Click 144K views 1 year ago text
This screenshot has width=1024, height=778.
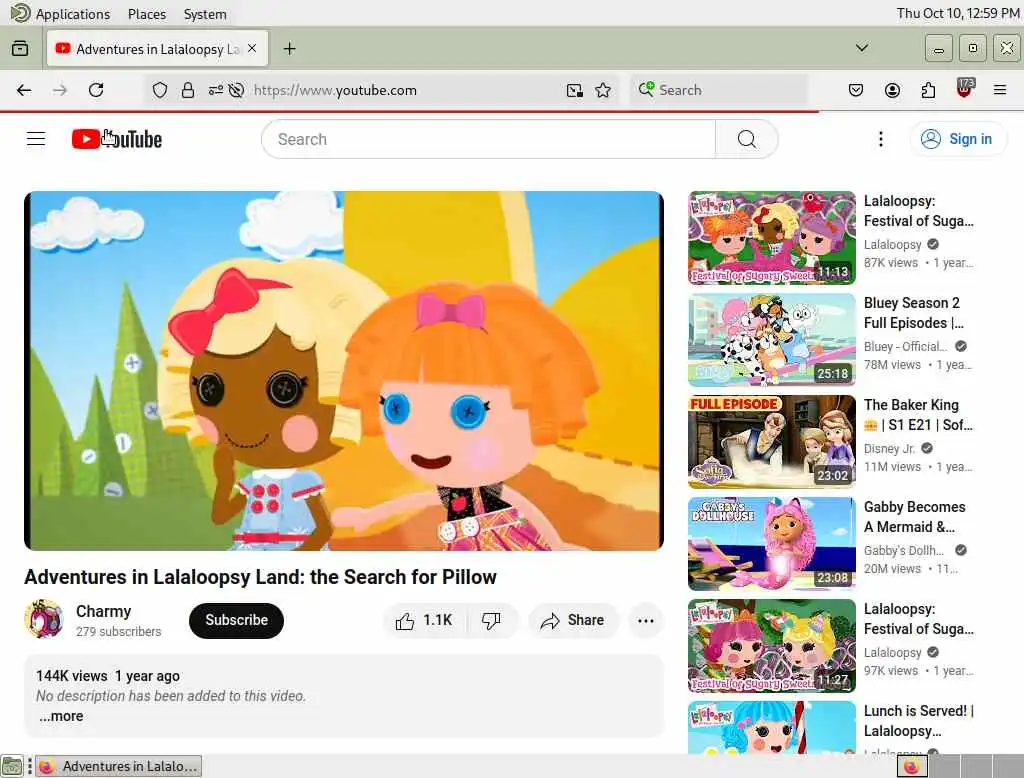108,676
